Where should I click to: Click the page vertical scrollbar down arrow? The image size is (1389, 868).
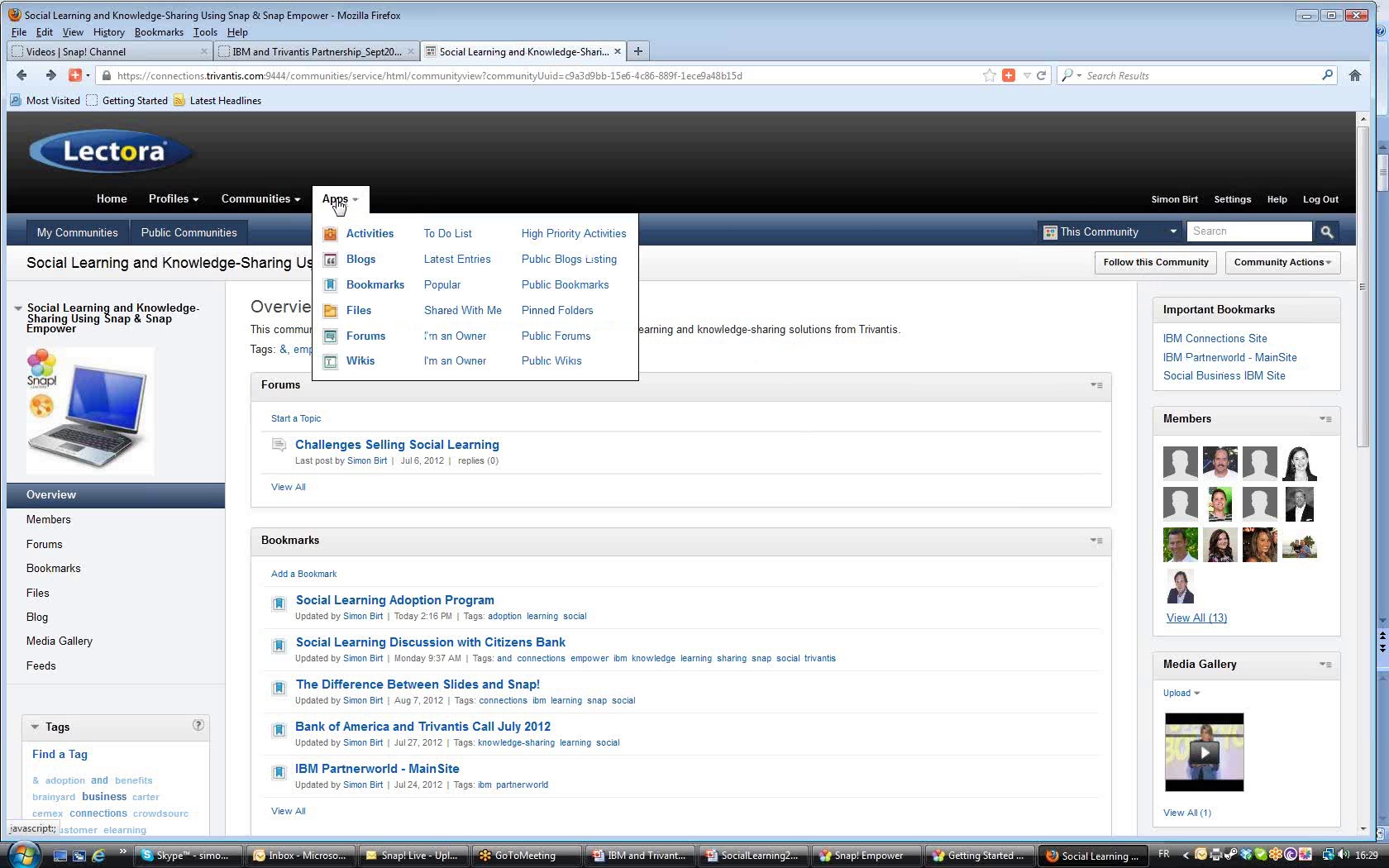pyautogui.click(x=1363, y=829)
